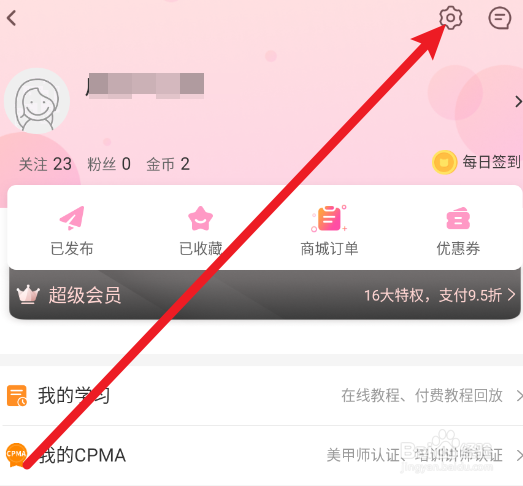Viewport: 523px width, 486px height.
Task: View the 关注 23 following list
Action: point(45,164)
